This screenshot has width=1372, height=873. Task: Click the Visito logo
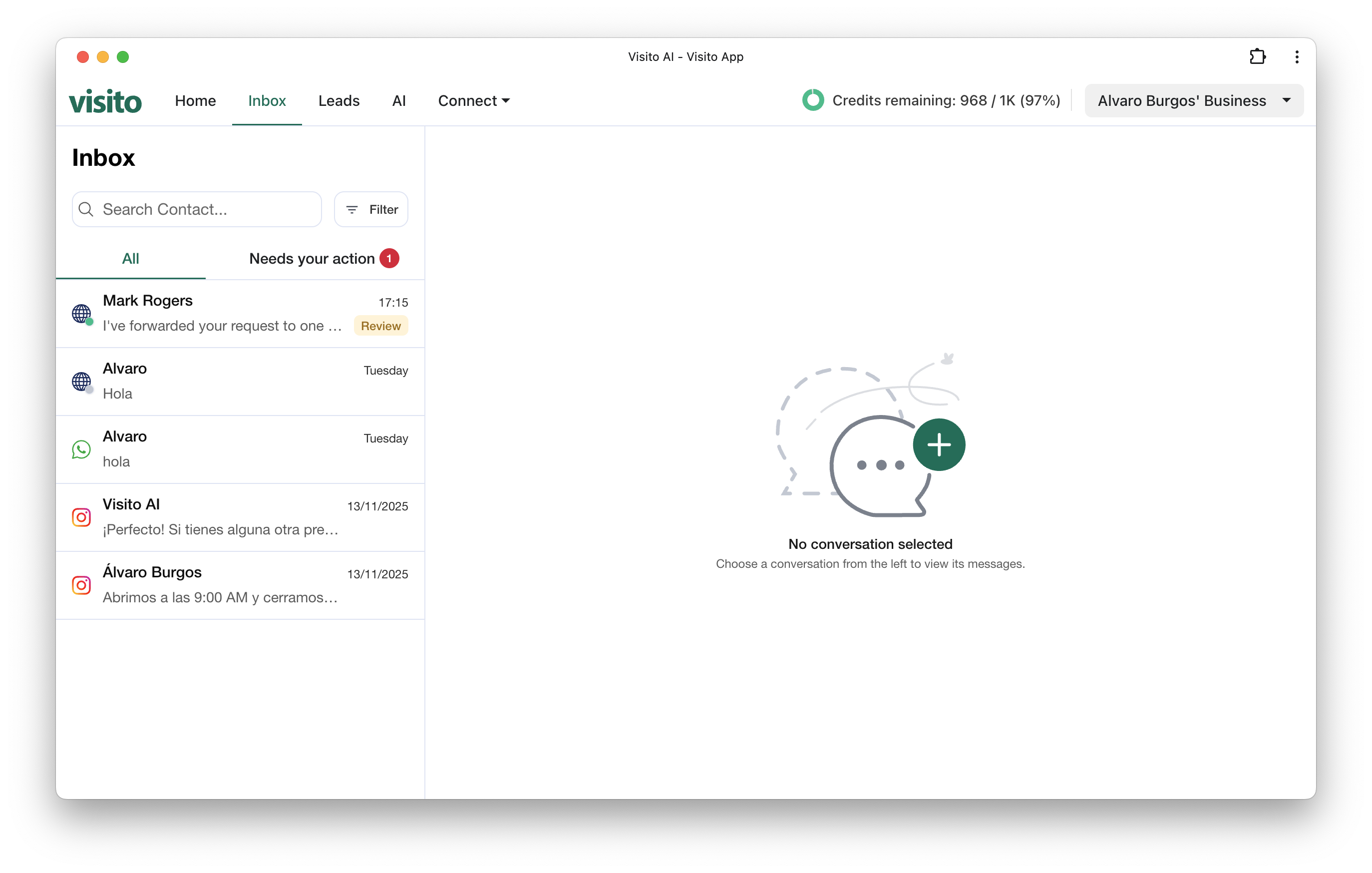(105, 100)
